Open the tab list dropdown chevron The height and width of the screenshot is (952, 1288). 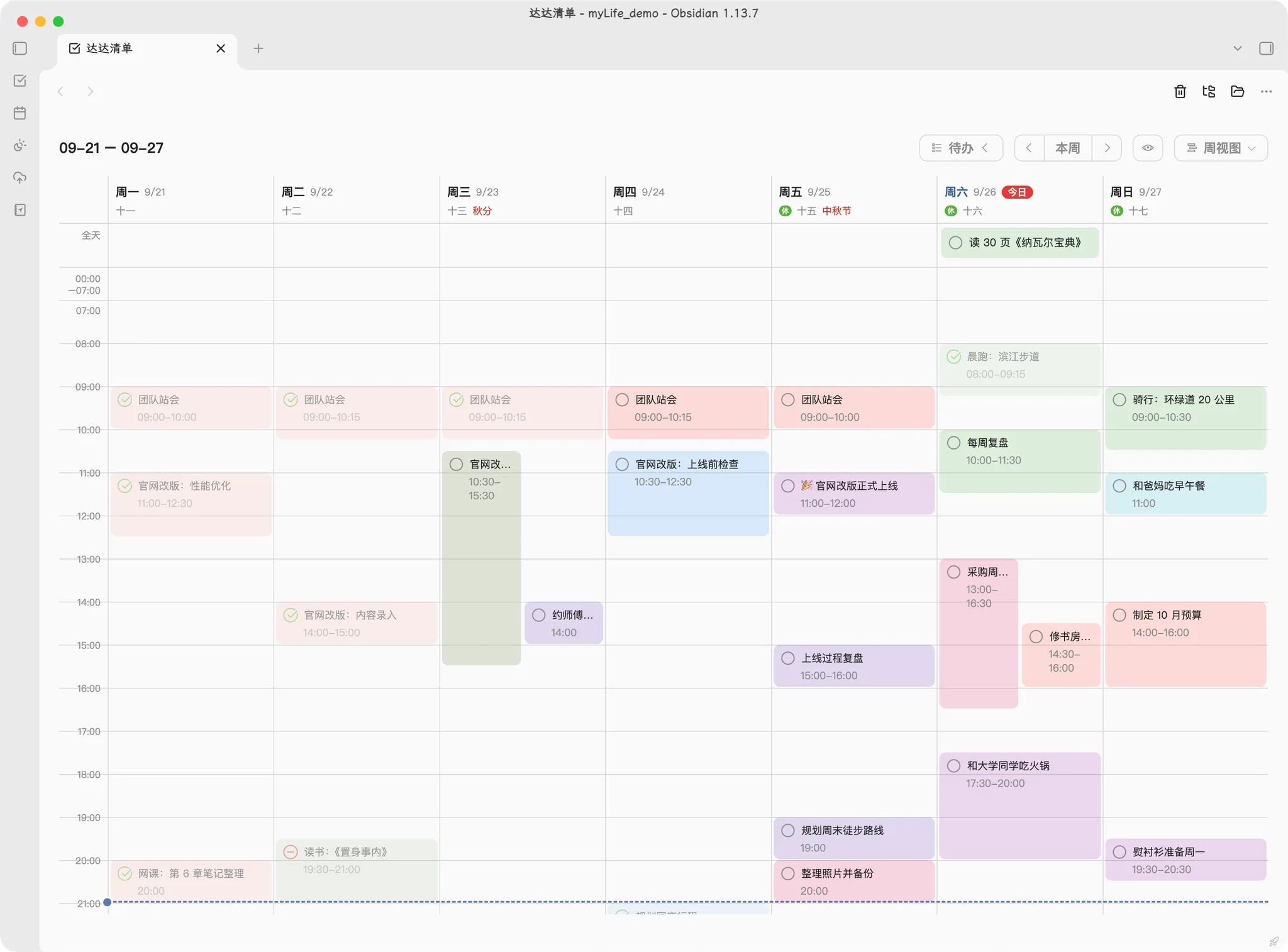(1238, 48)
